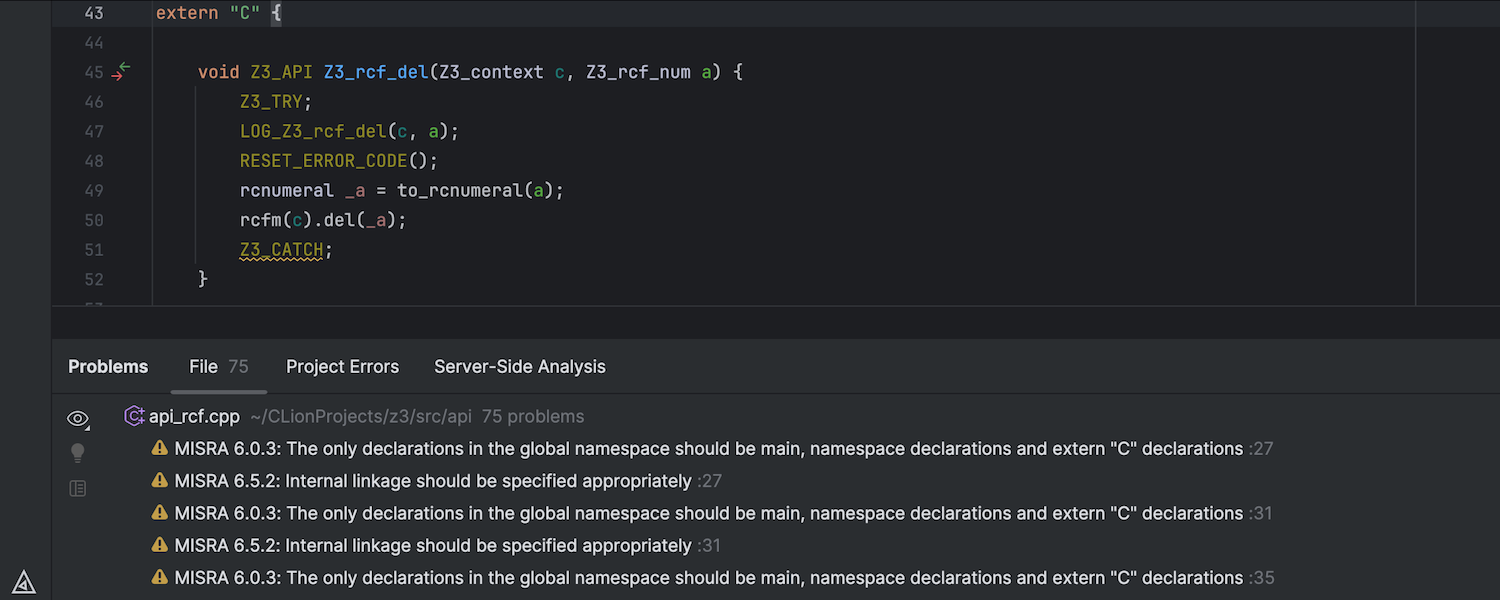This screenshot has height=600, width=1500.
Task: Click warning icon of MISRA 6.0.3 line 35
Action: click(x=160, y=577)
